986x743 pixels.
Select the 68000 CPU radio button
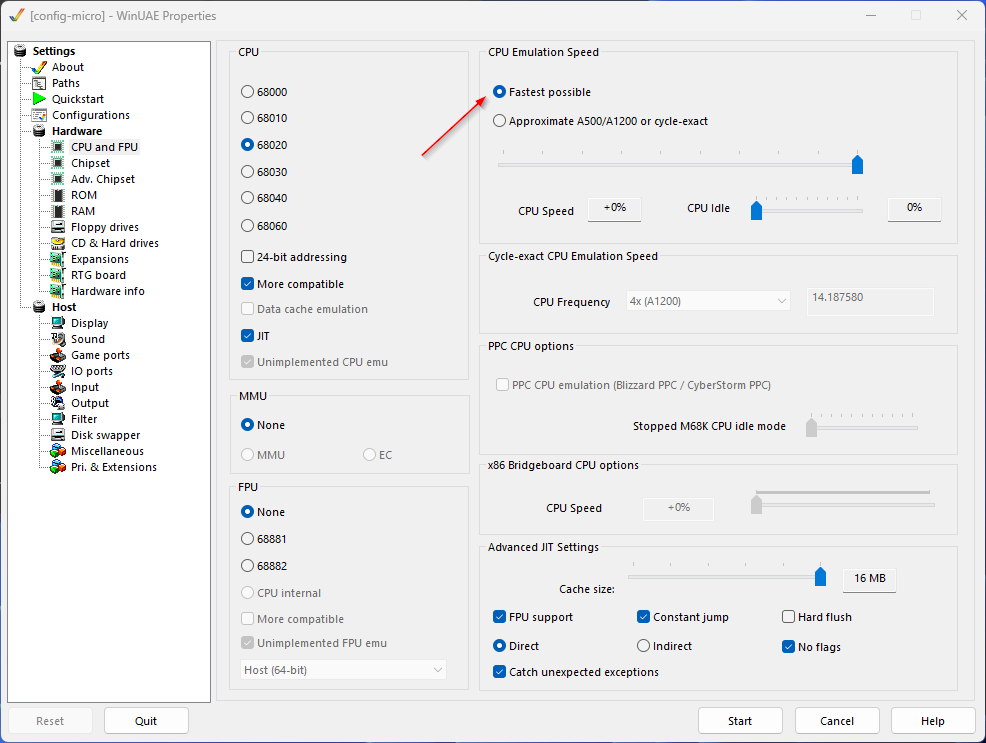[248, 92]
